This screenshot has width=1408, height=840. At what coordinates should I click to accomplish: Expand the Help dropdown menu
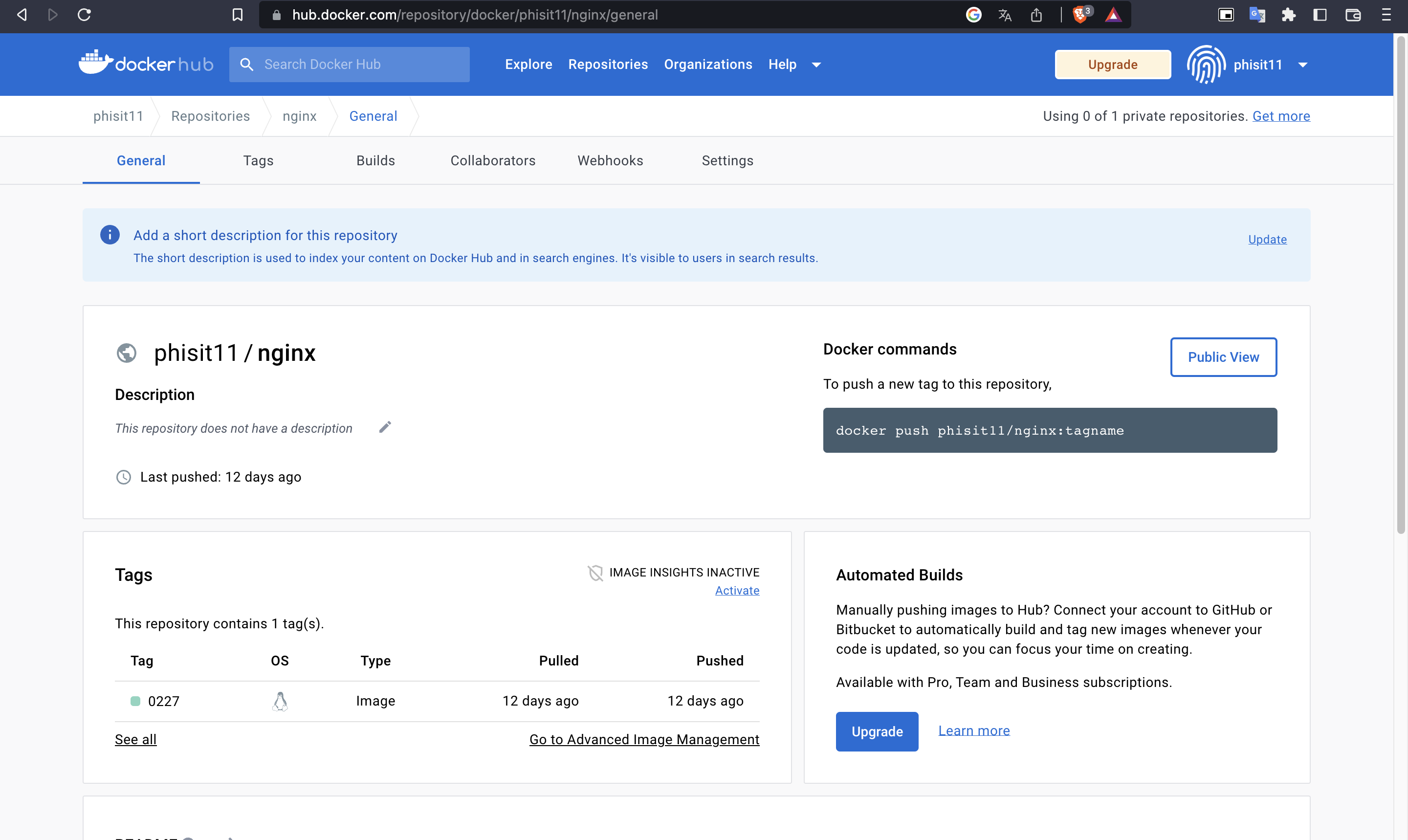click(815, 65)
